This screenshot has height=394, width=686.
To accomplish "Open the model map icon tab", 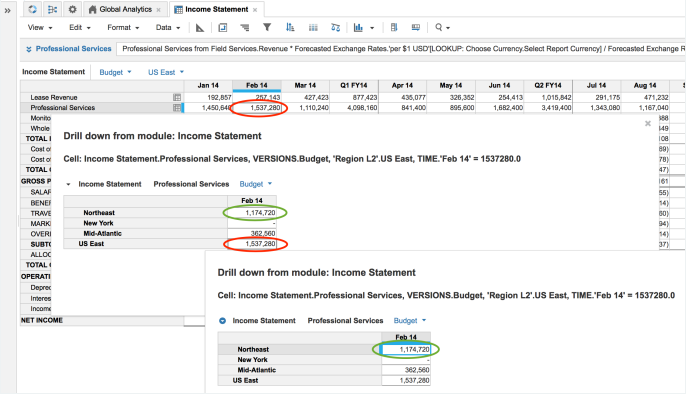I will (52, 9).
